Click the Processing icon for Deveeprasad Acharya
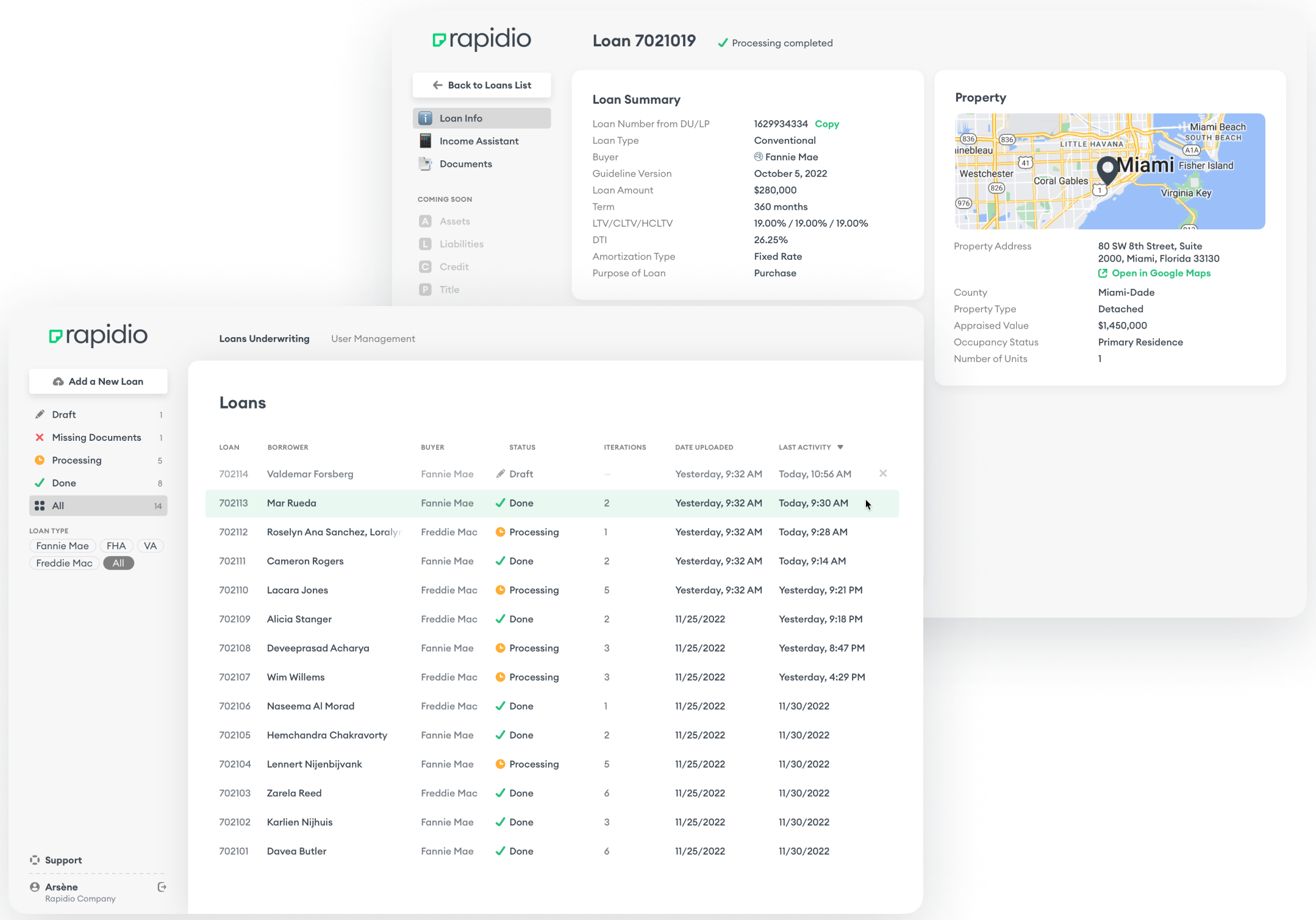This screenshot has width=1316, height=920. pyautogui.click(x=500, y=648)
